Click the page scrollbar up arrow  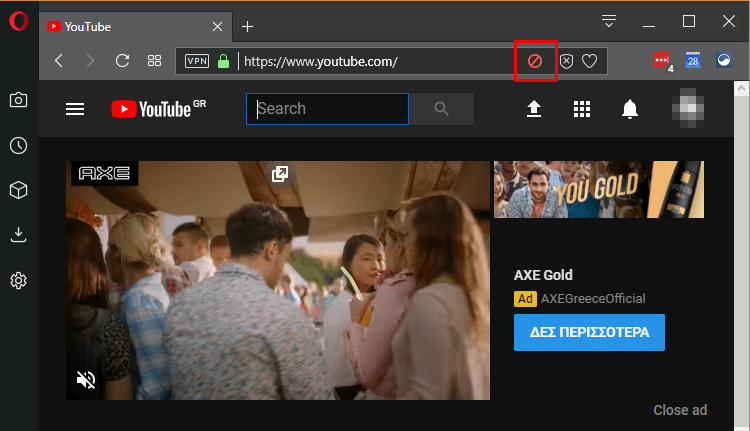coord(741,88)
